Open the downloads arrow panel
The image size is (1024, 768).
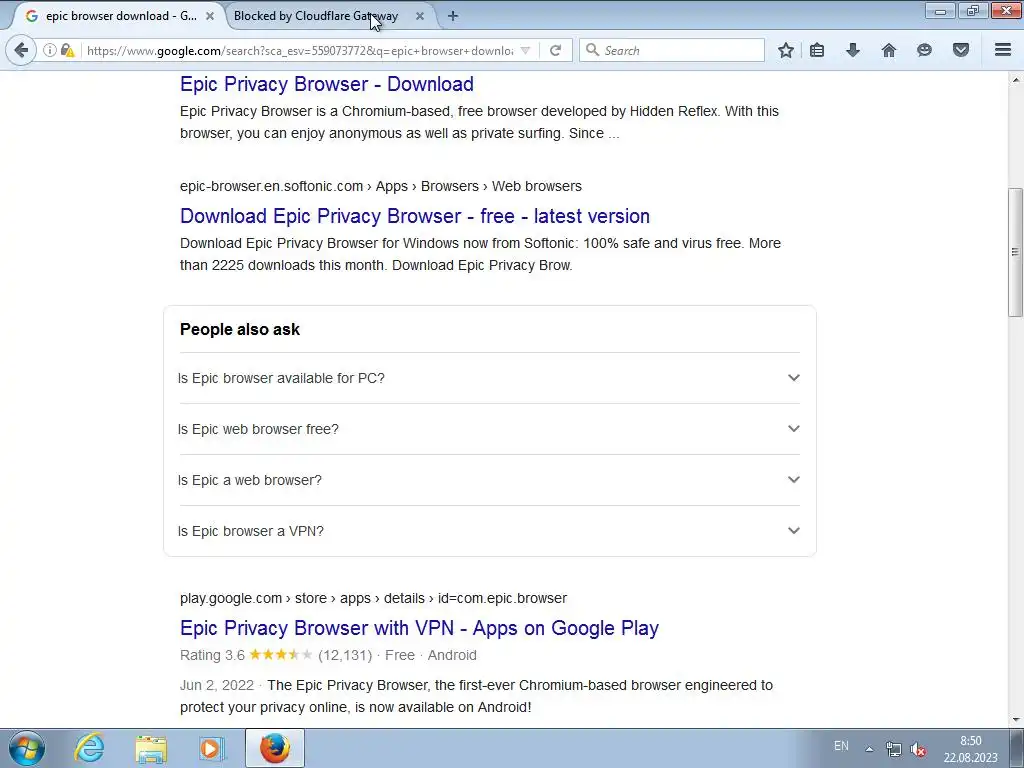coord(853,50)
